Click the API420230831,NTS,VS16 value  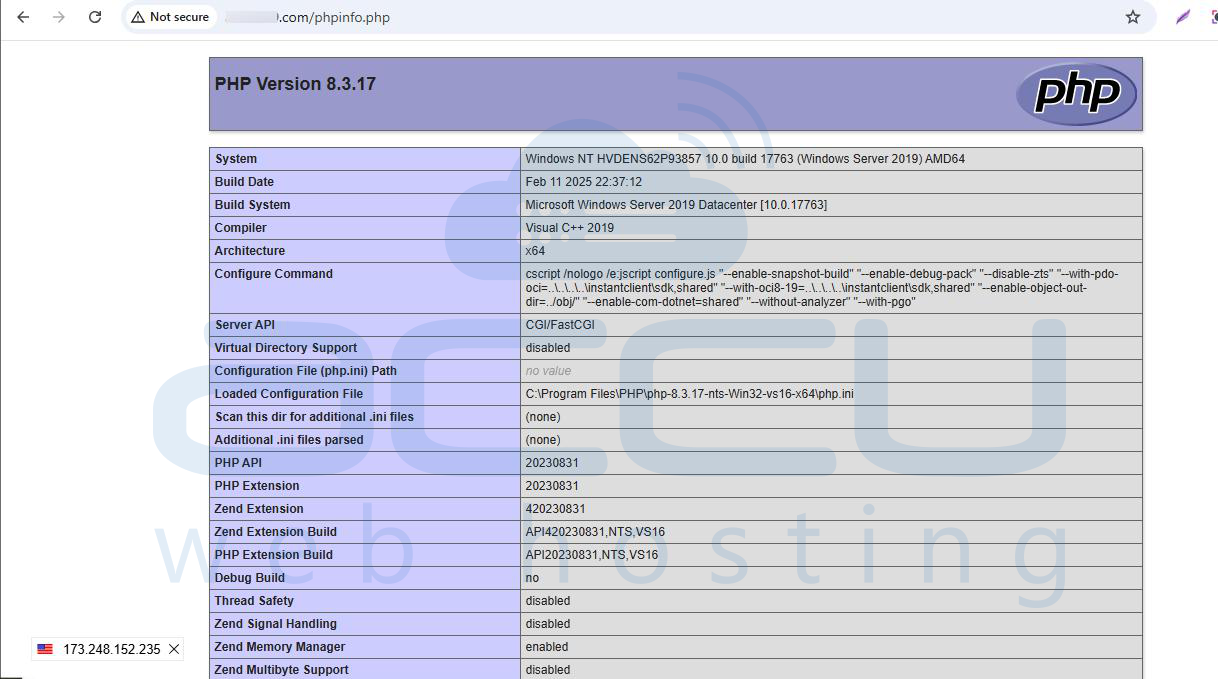click(595, 532)
